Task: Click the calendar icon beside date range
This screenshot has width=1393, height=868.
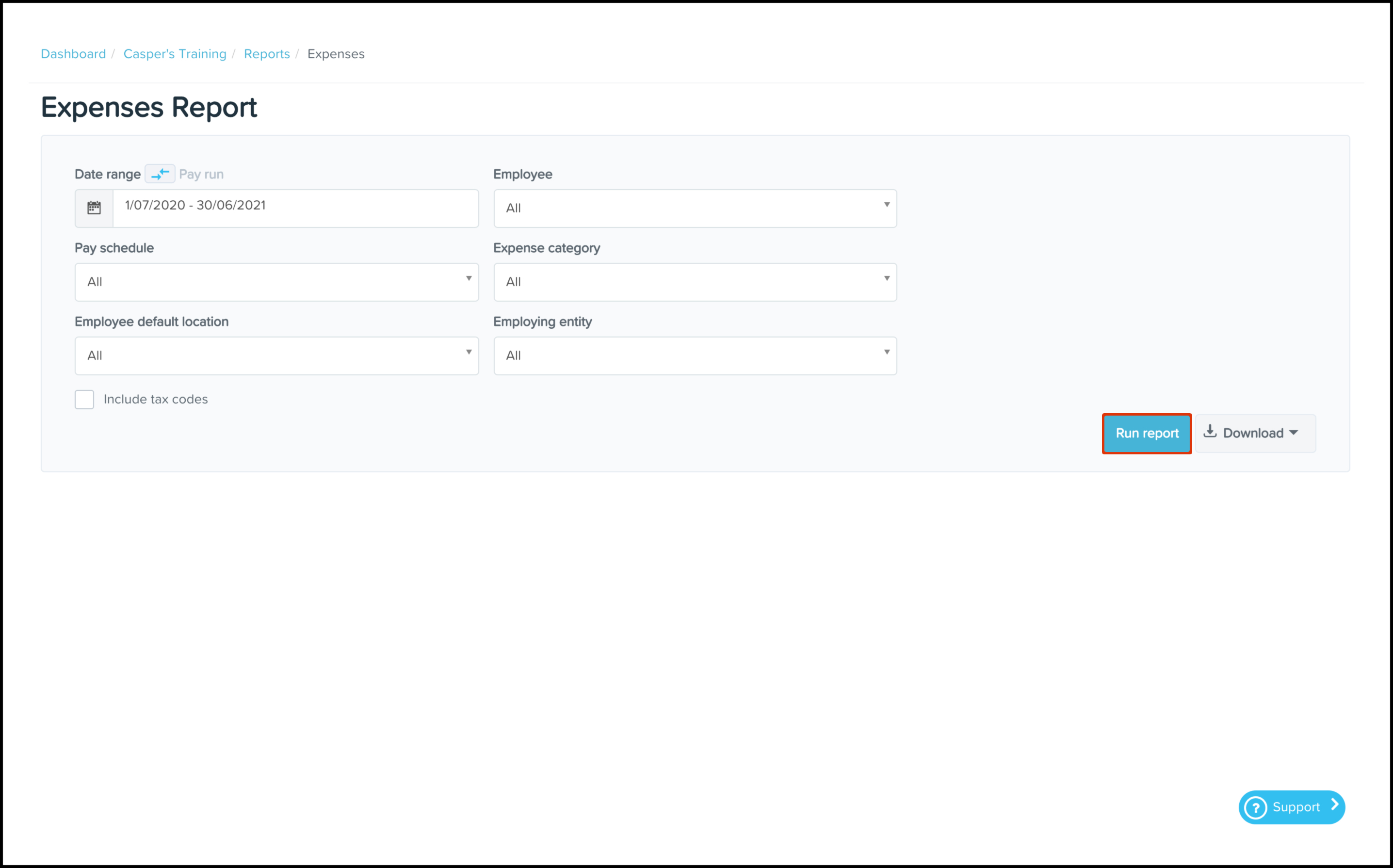Action: 94,208
